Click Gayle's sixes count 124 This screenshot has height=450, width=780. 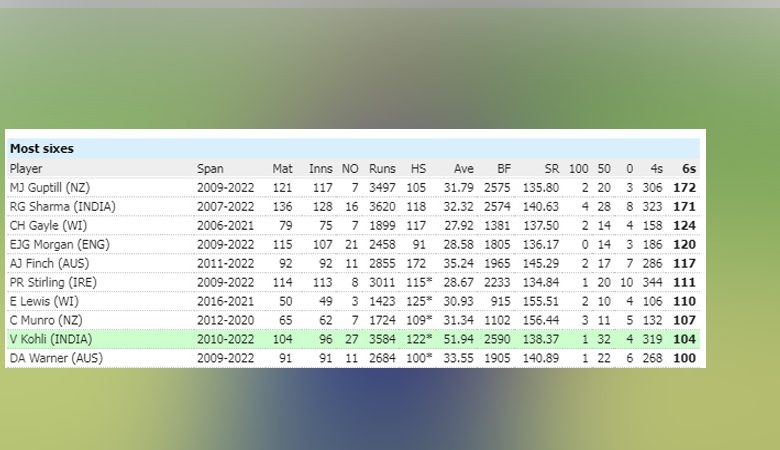[x=684, y=226]
